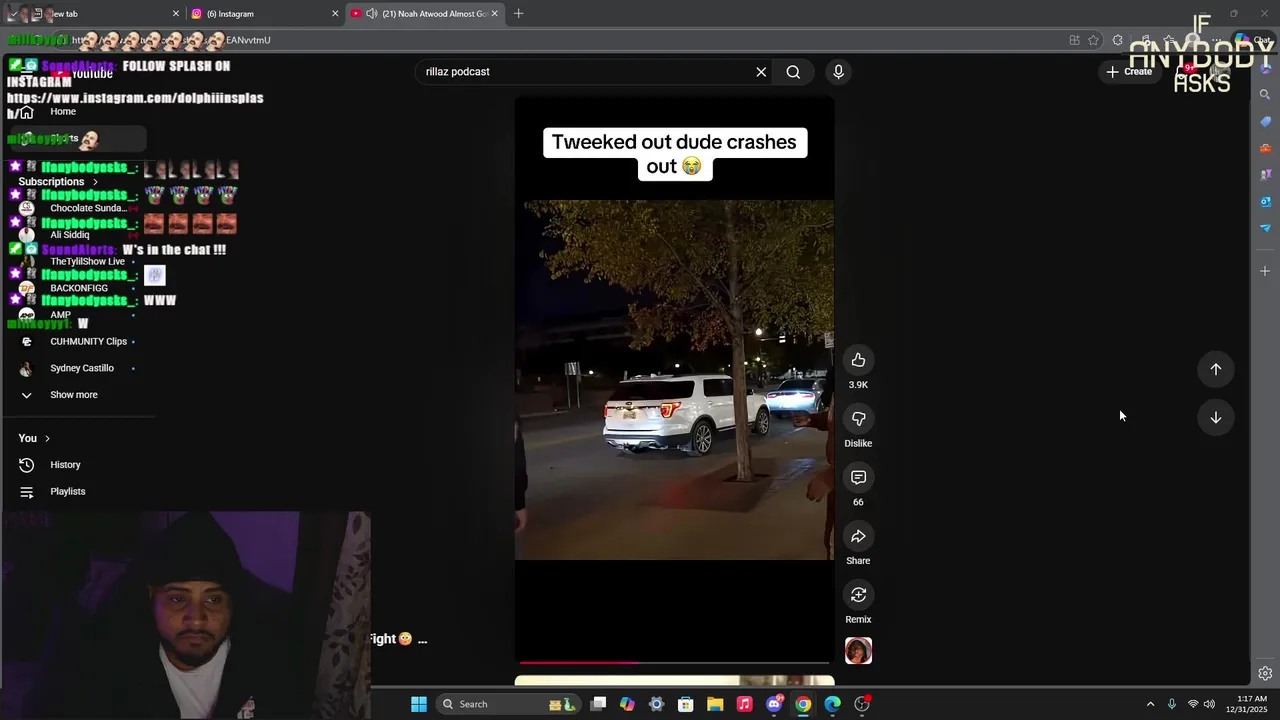Open Task View on the taskbar

[x=598, y=704]
